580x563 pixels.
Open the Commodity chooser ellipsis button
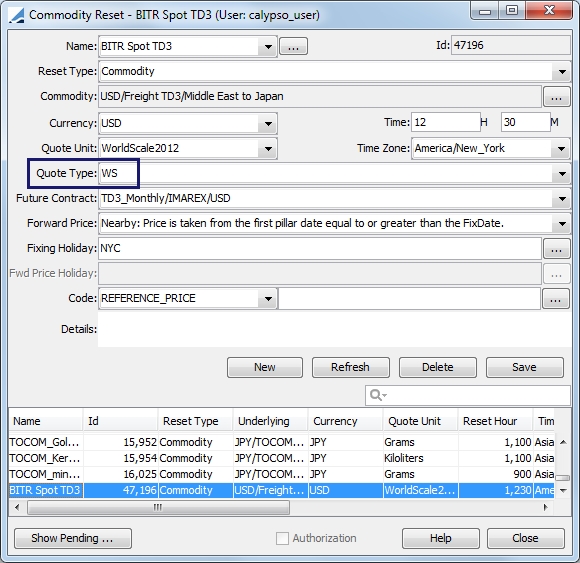(x=556, y=97)
